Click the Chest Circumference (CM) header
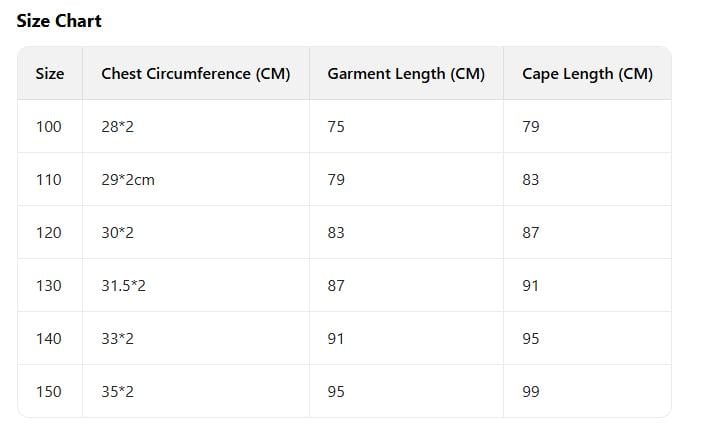The width and height of the screenshot is (703, 426). click(195, 74)
